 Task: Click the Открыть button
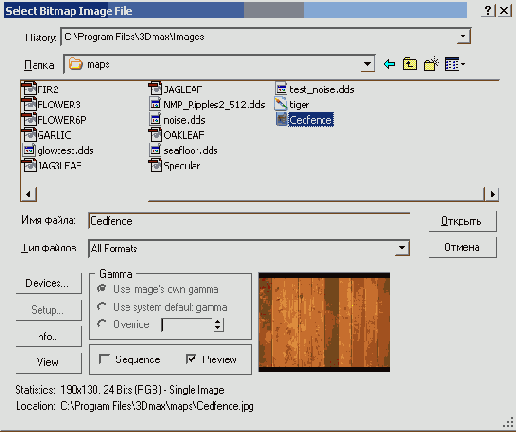462,221
